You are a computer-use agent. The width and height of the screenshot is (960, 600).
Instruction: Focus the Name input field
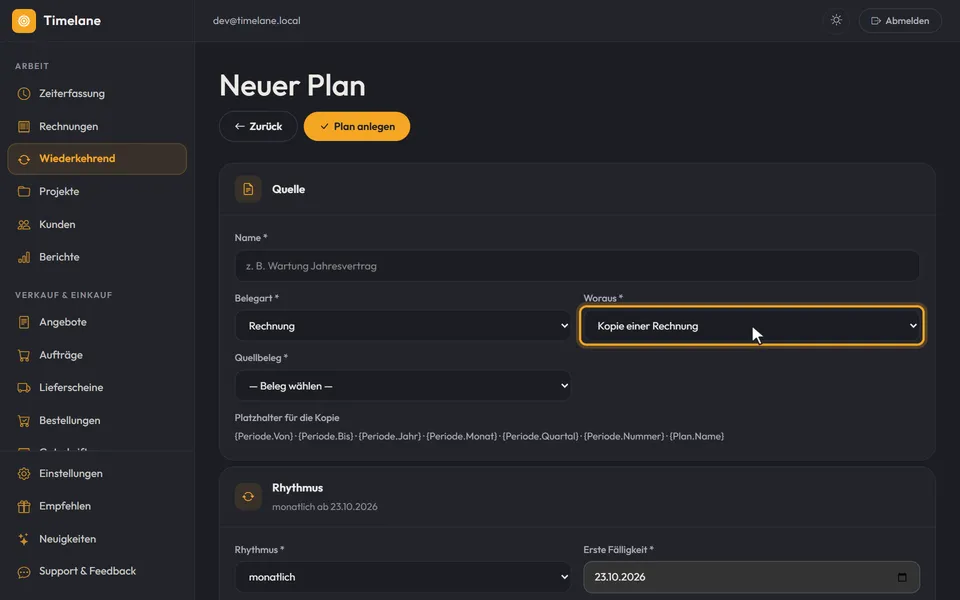point(577,266)
